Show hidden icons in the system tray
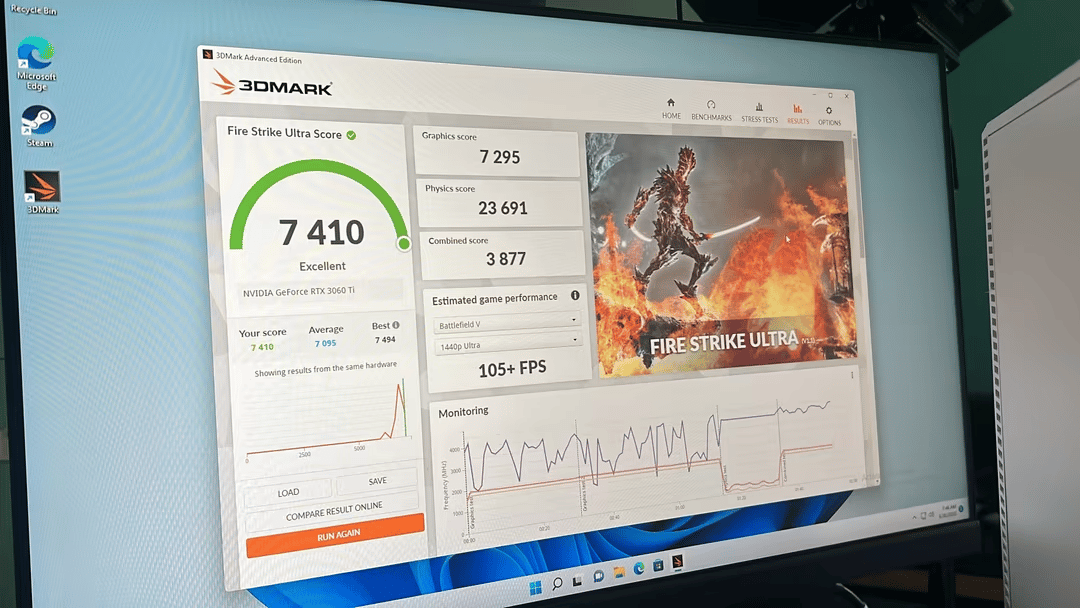Screen dimensions: 1080x608 coord(914,516)
